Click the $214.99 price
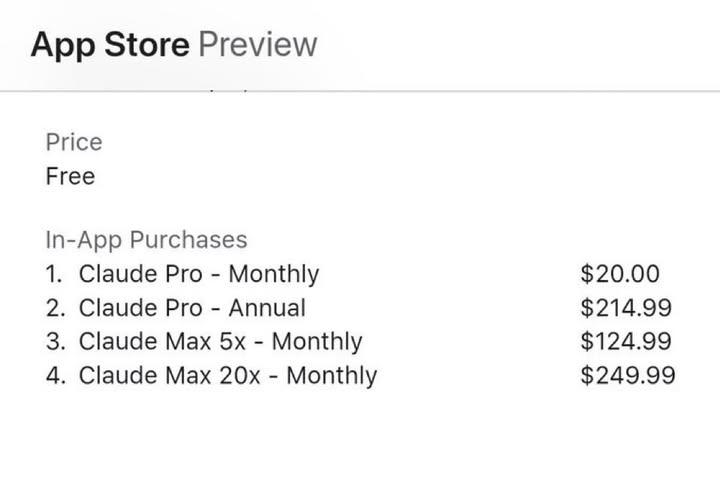 [x=625, y=308]
